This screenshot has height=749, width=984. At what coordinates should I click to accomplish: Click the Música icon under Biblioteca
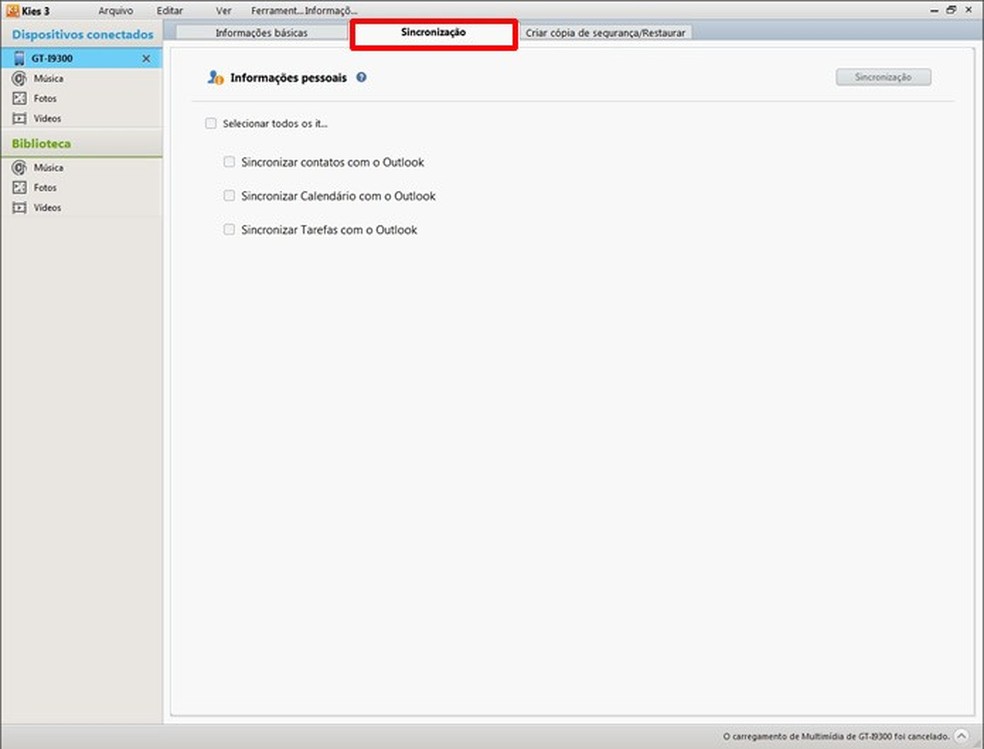click(x=19, y=167)
